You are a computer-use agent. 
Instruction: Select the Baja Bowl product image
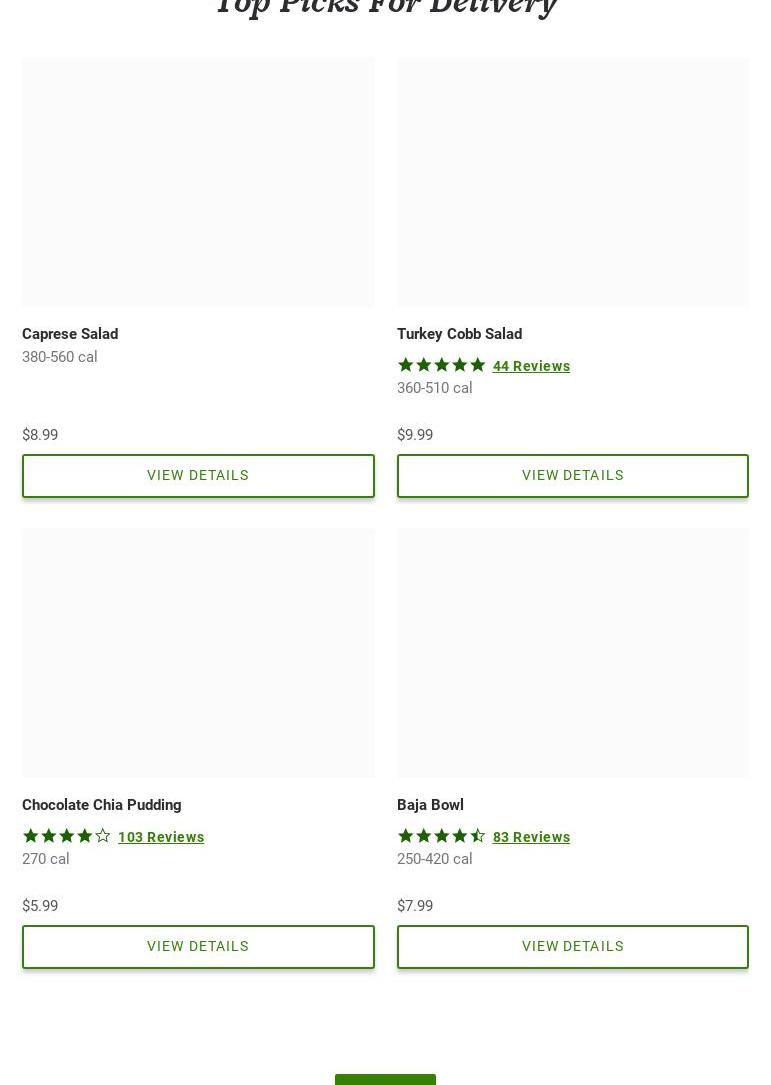pyautogui.click(x=572, y=653)
